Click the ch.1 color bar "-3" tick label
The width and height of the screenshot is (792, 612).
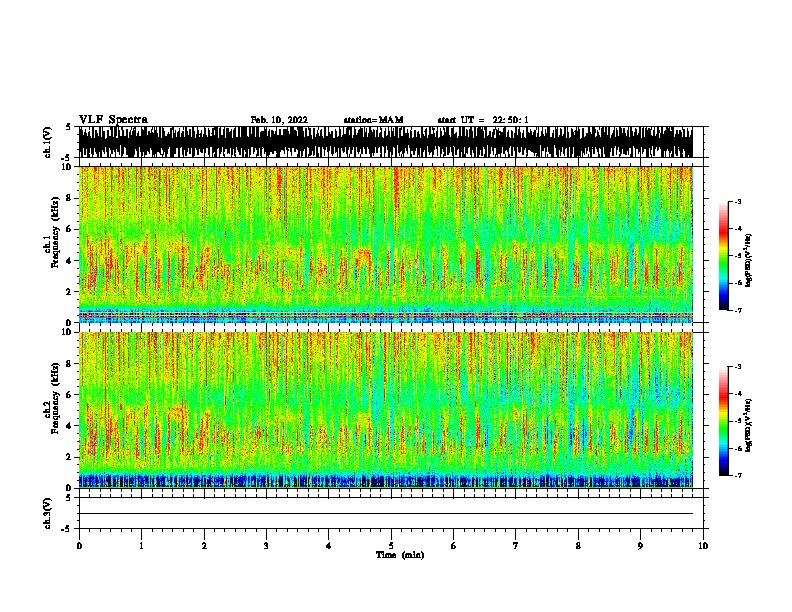(737, 201)
